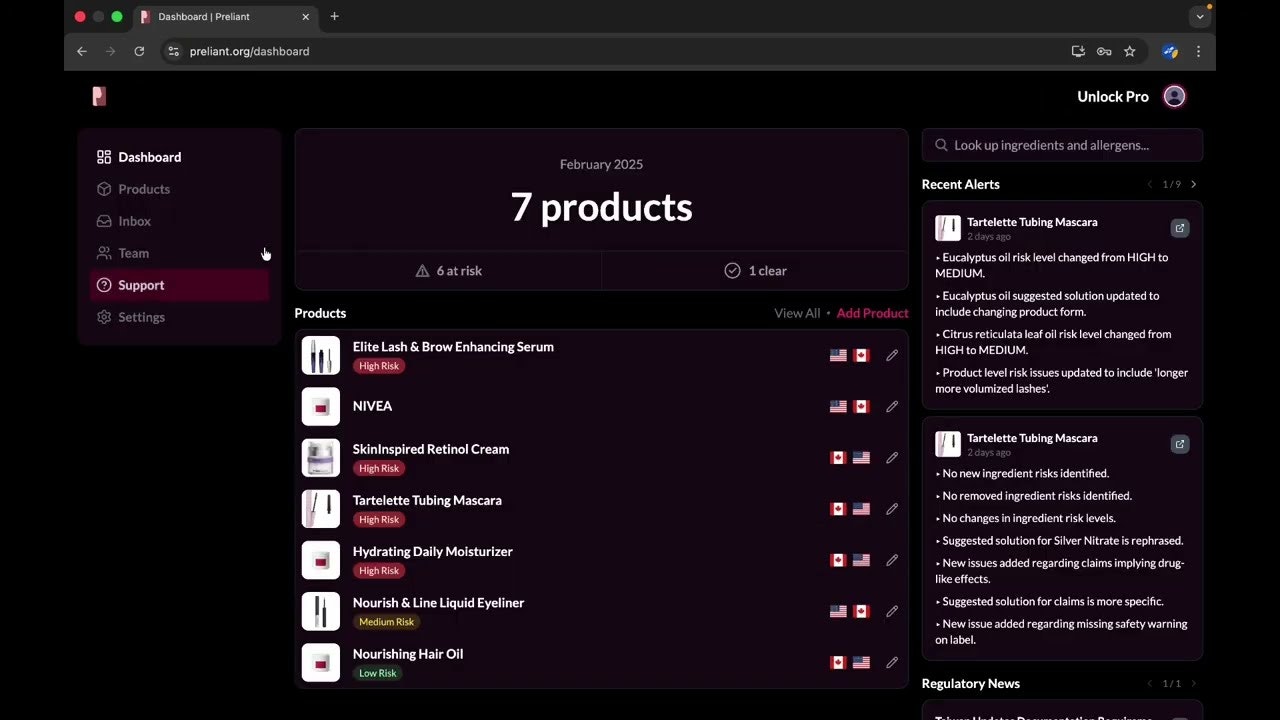Viewport: 1280px width, 720px height.
Task: Click SkinInspired Retinol Cream thumbnail
Action: (321, 457)
